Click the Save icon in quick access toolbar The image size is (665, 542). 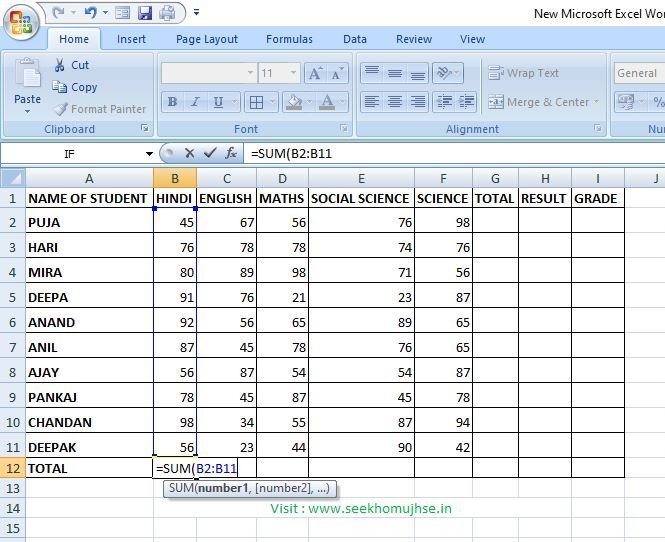[144, 13]
